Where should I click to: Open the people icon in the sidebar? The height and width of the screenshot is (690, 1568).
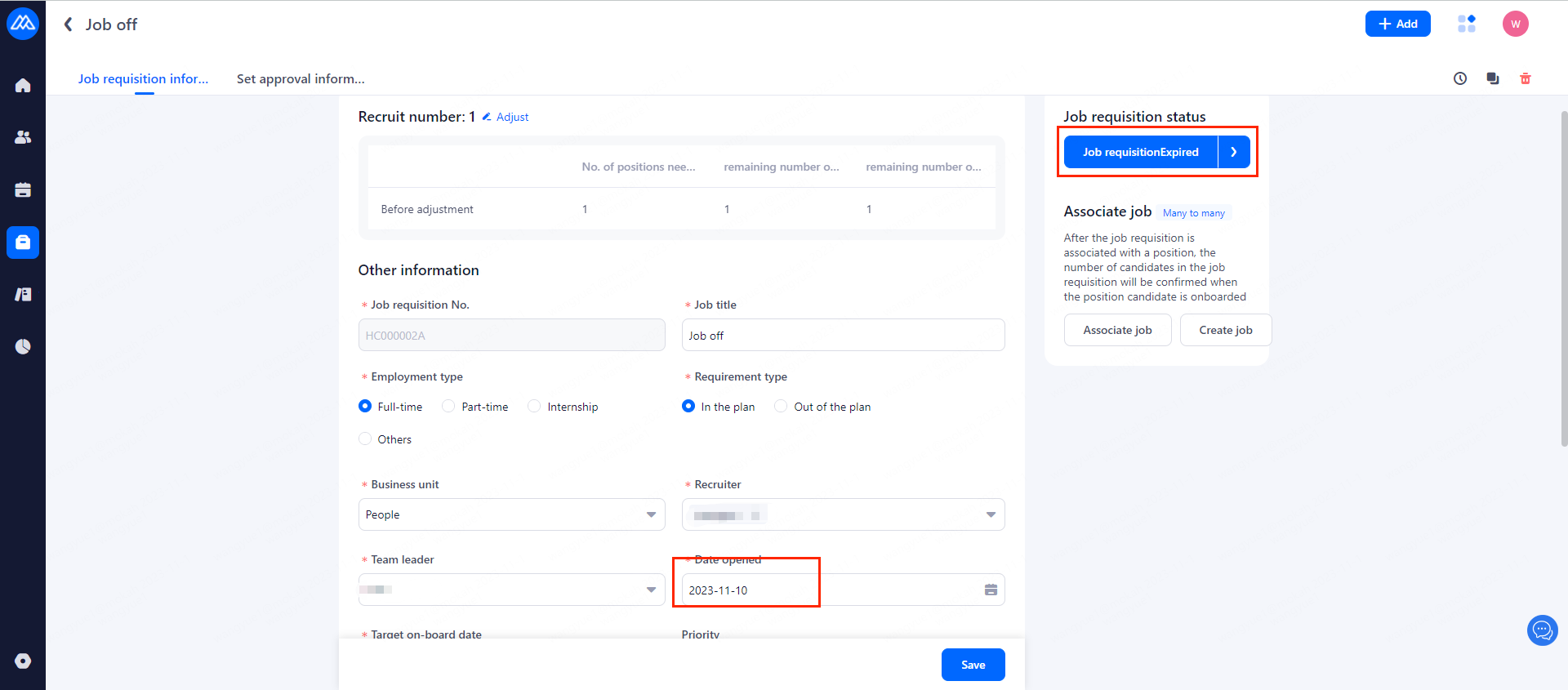[23, 137]
